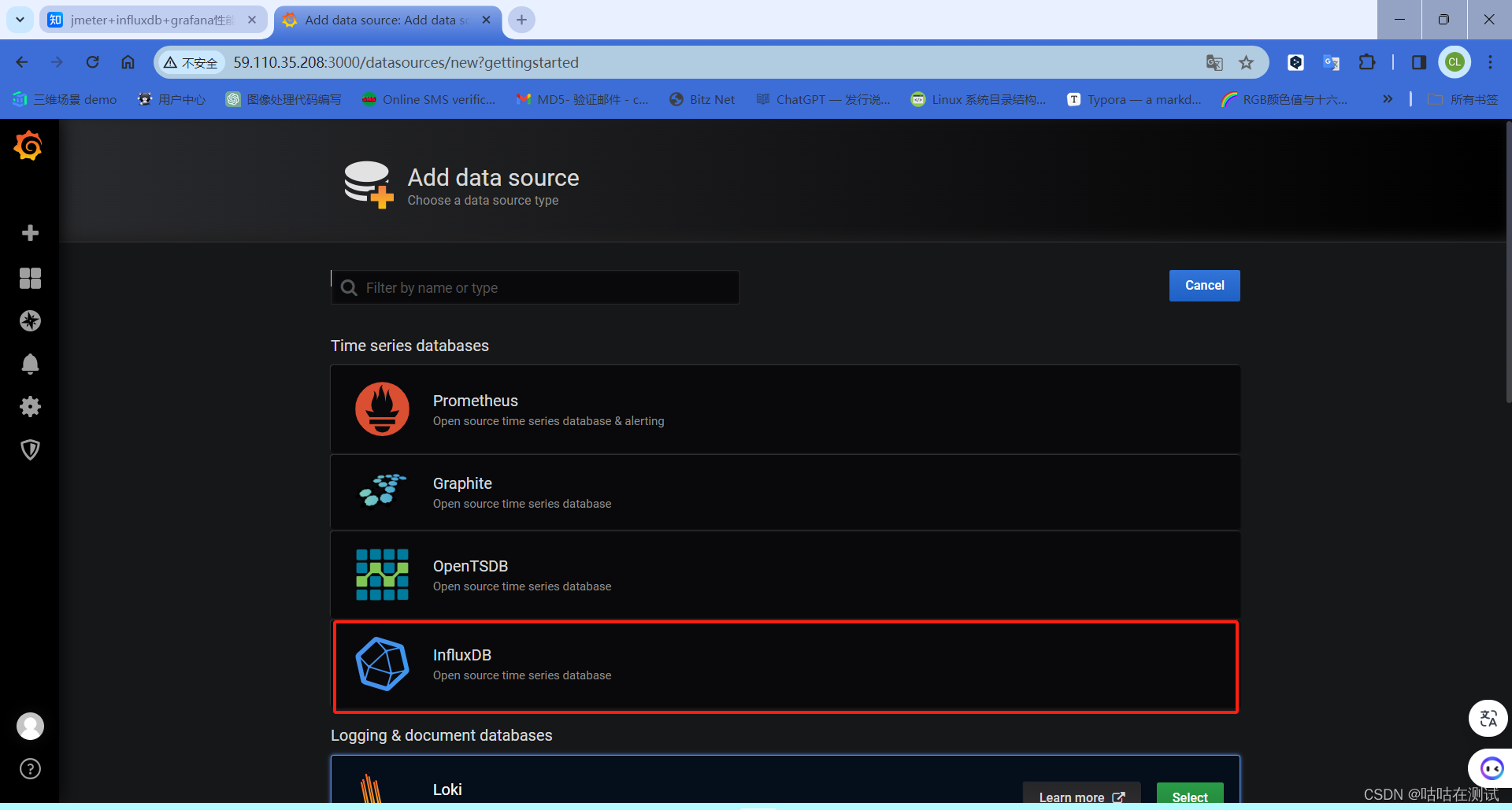Open the RGB颜色值 bookmark
1512x810 pixels.
1284,99
